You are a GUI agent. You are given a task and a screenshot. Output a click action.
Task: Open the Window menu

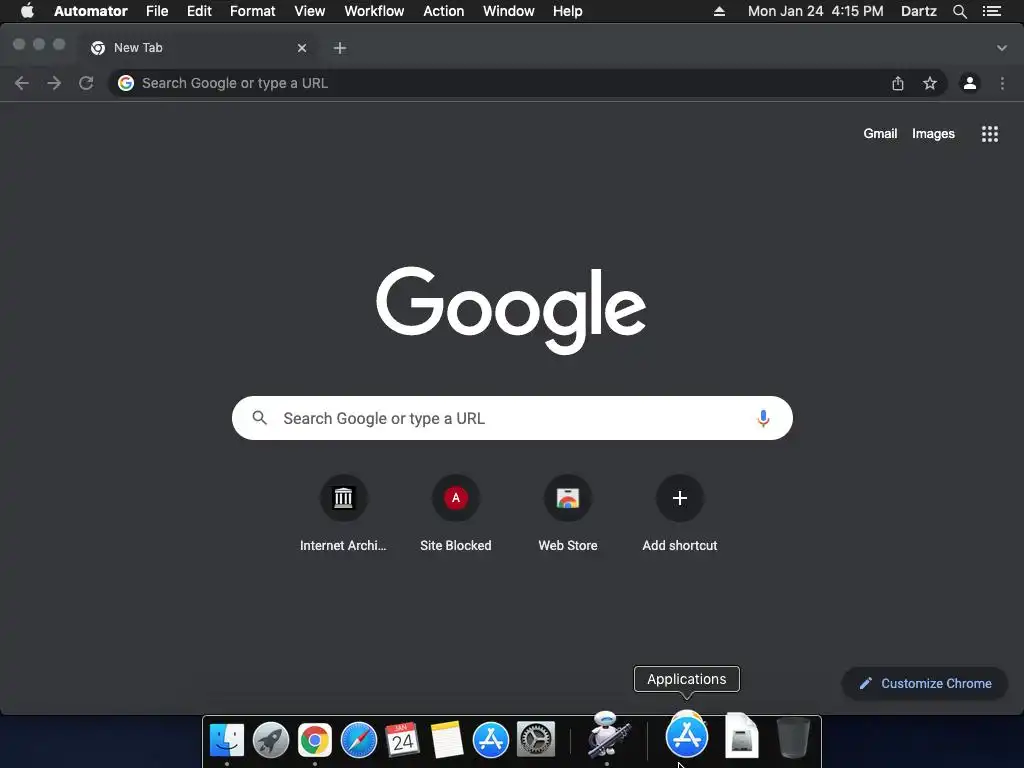coord(509,11)
